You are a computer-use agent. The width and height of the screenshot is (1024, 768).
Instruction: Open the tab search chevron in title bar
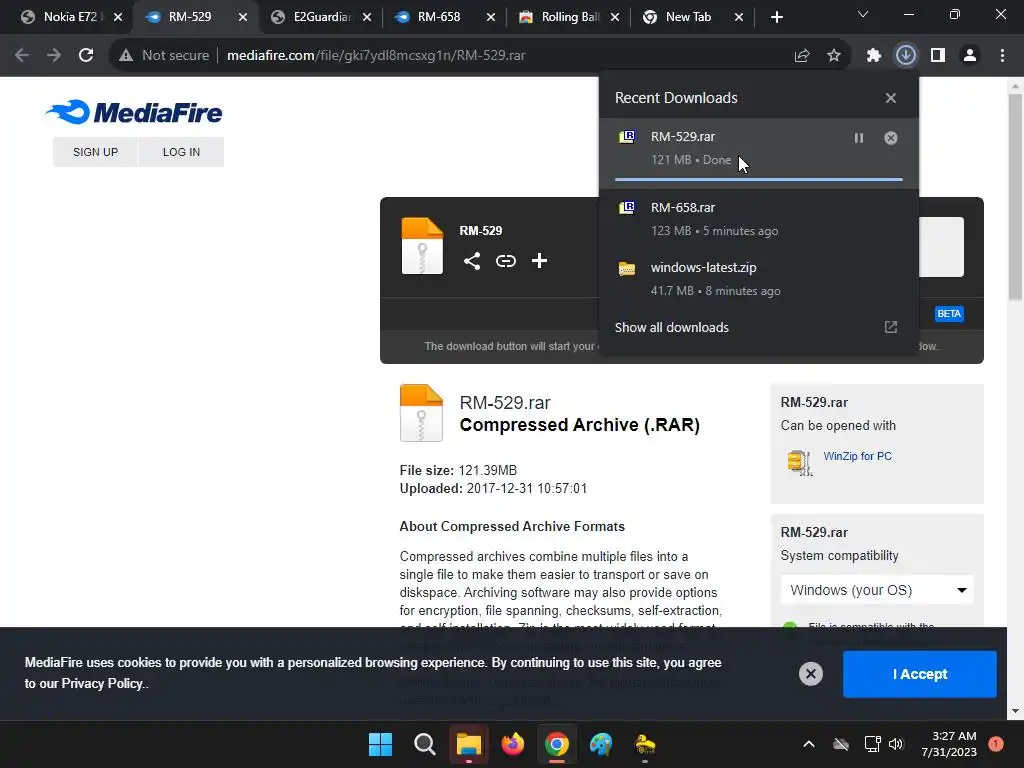(863, 14)
